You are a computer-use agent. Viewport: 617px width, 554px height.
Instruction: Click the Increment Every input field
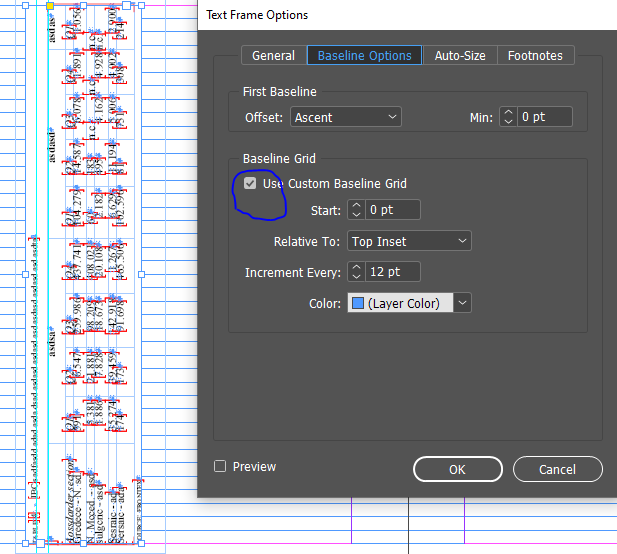point(393,272)
